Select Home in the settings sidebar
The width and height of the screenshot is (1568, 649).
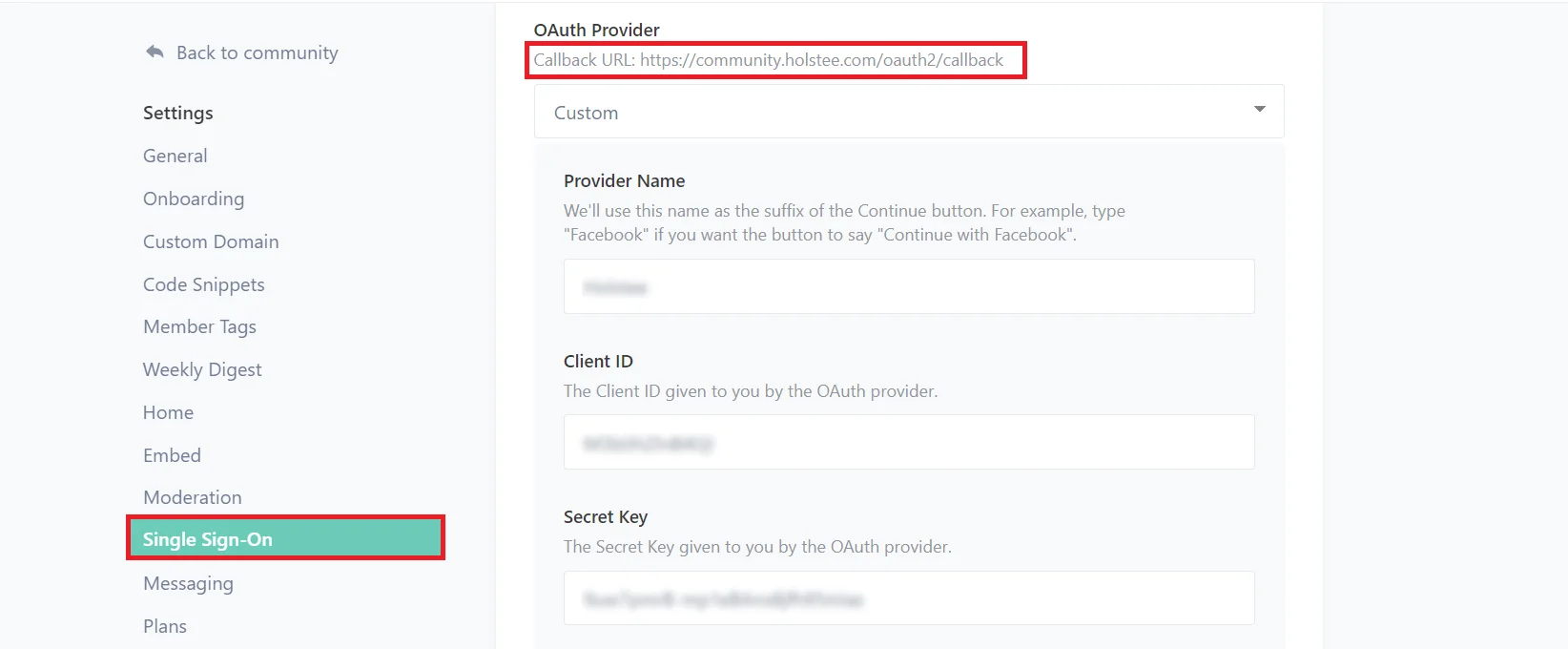(168, 412)
